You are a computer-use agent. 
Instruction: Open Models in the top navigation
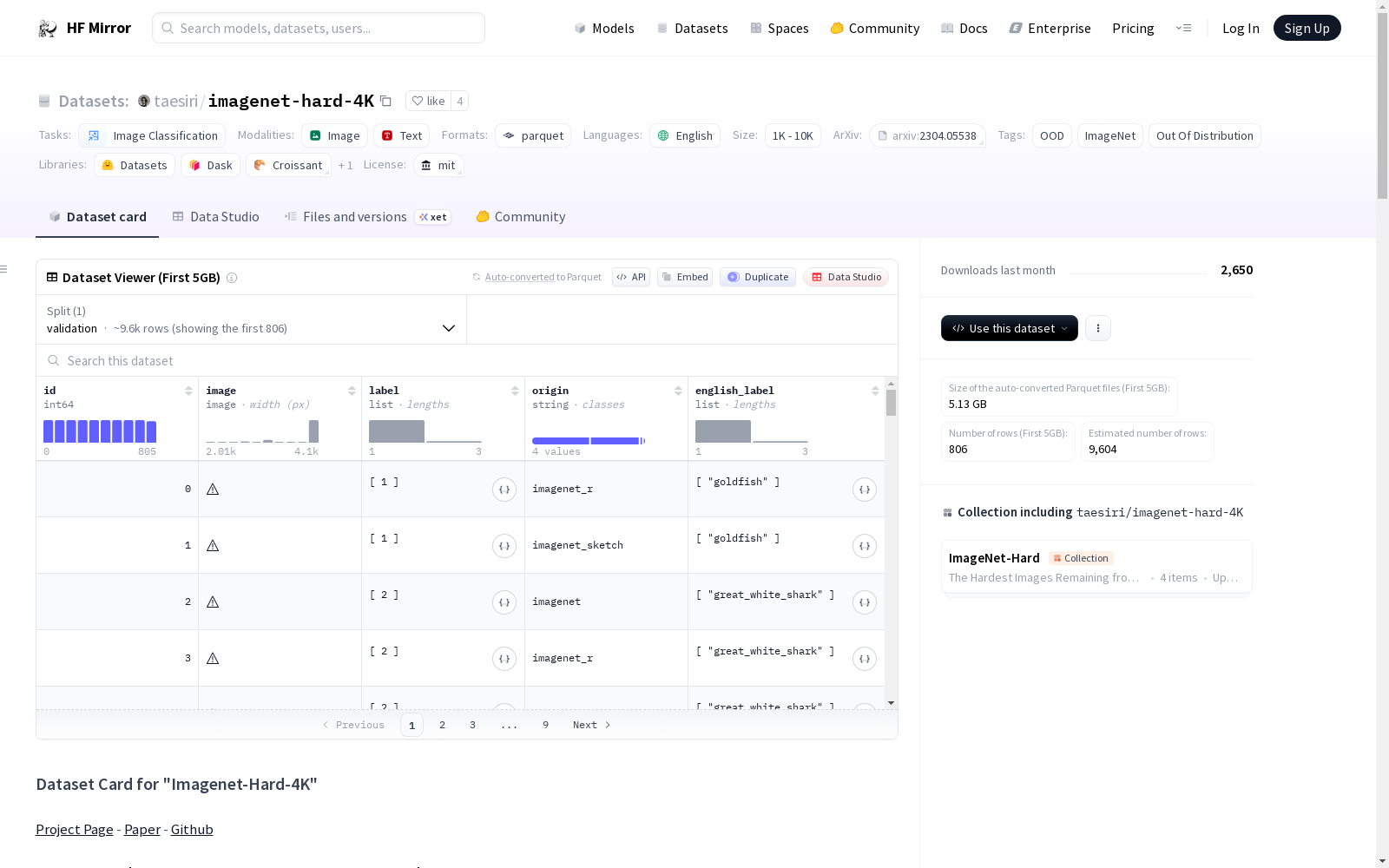(x=604, y=29)
